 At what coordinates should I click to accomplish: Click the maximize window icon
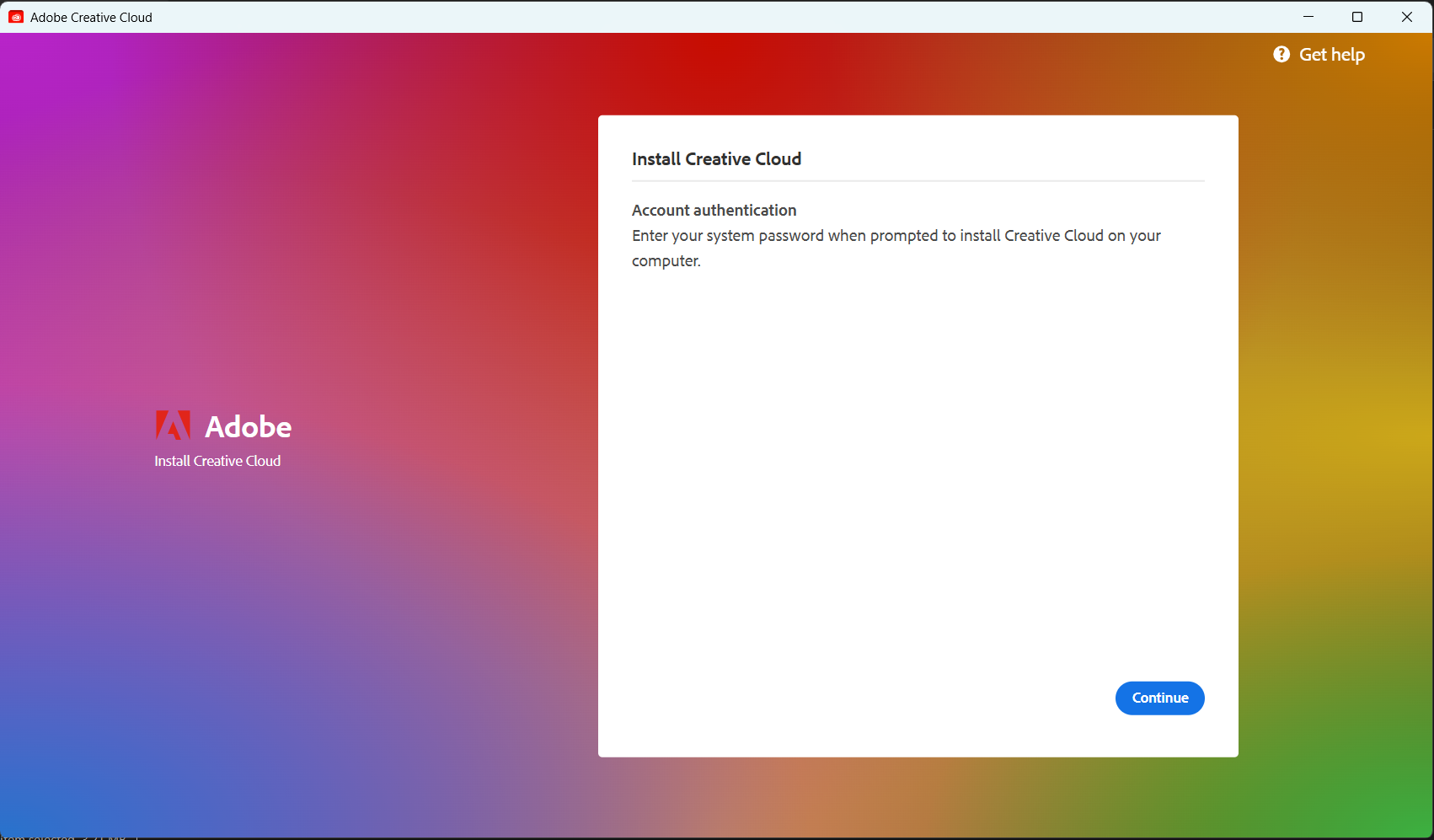point(1357,16)
